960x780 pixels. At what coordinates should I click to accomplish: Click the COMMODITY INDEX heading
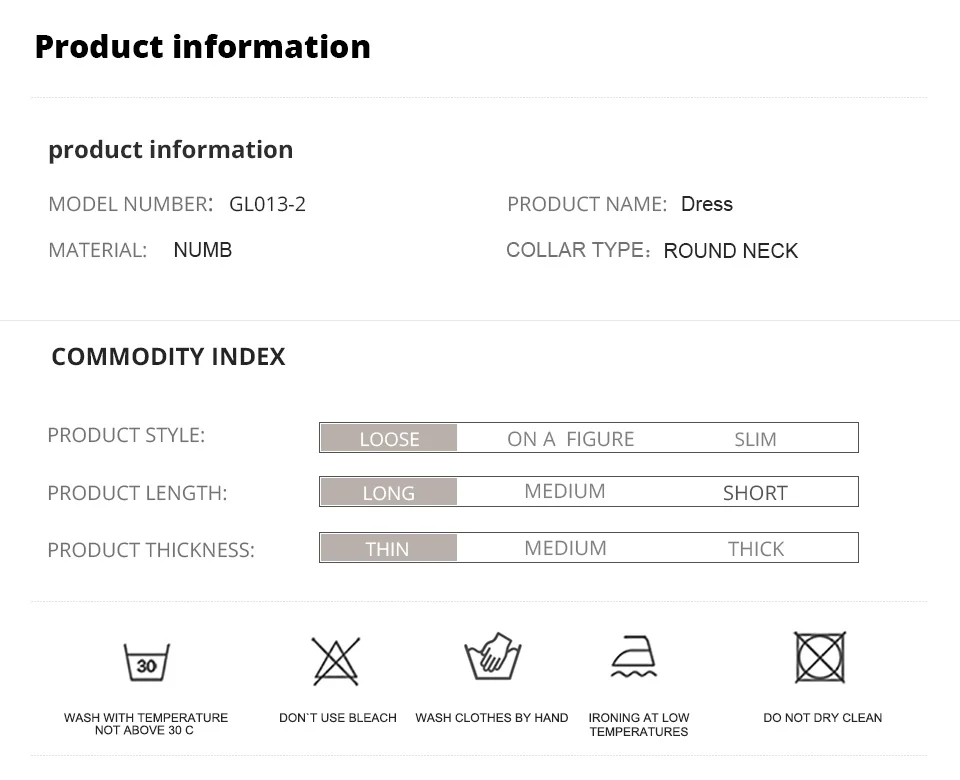click(168, 356)
